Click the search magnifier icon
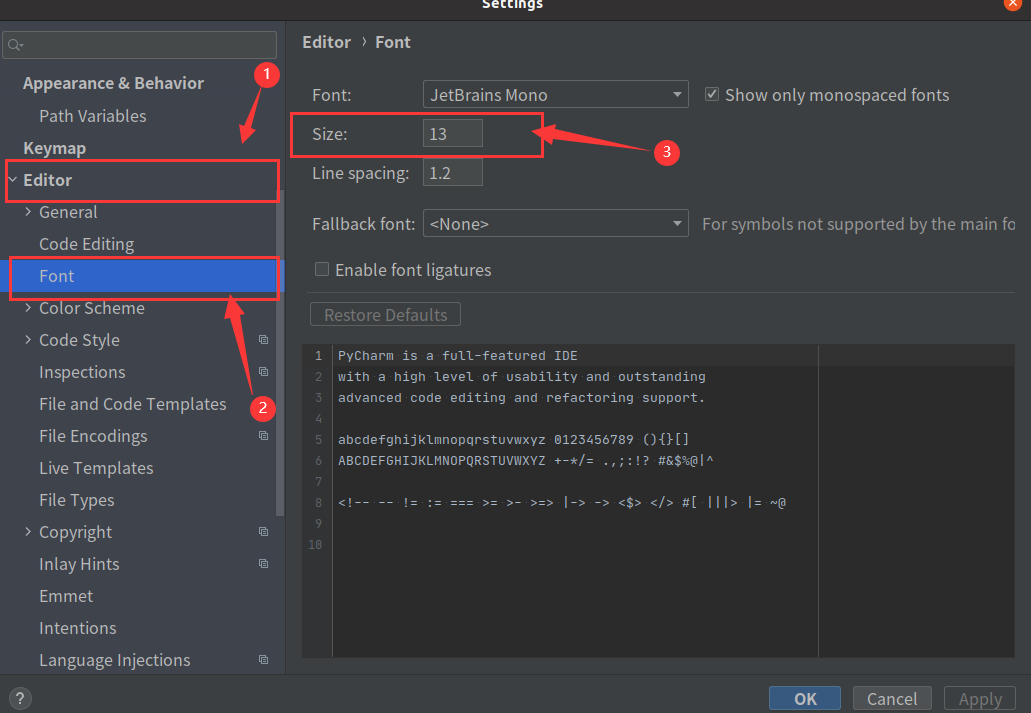This screenshot has height=713, width=1031. click(15, 45)
